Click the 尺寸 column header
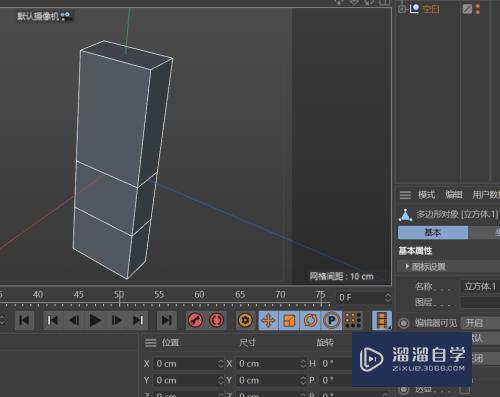500x397 pixels. click(248, 343)
